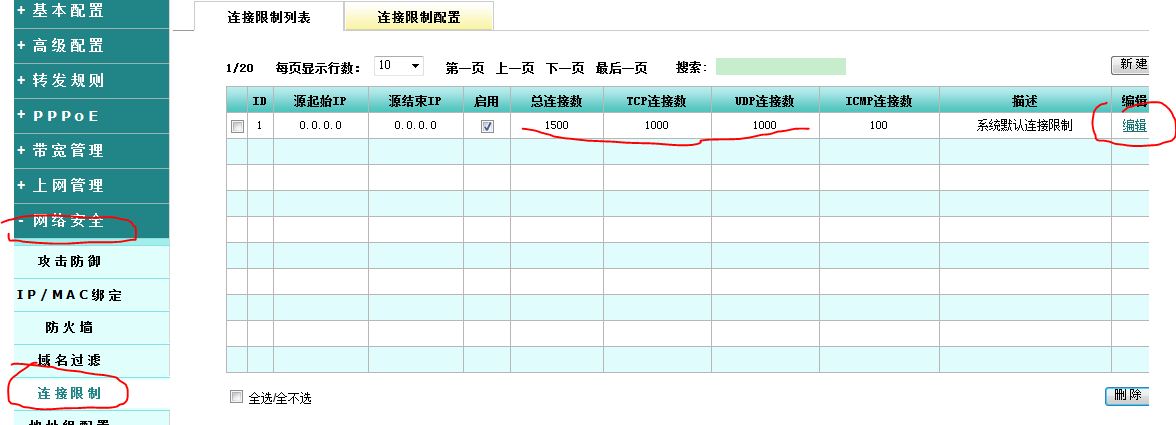This screenshot has height=425, width=1176.
Task: Toggle the 启用 checkbox for rule 1
Action: [487, 126]
